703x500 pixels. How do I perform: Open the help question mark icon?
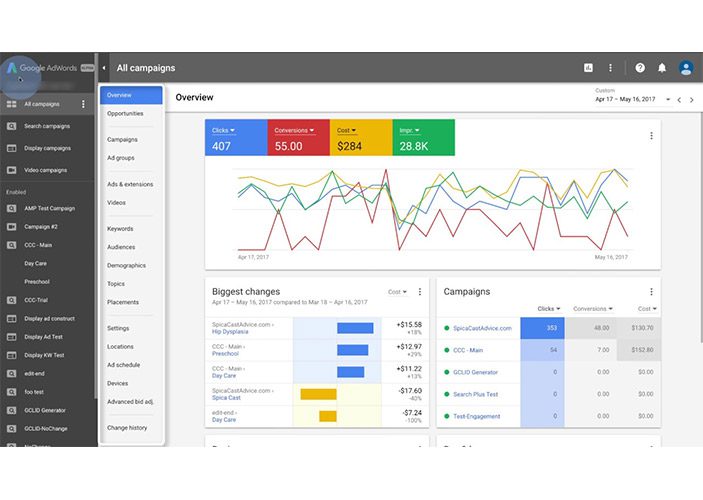pos(640,68)
